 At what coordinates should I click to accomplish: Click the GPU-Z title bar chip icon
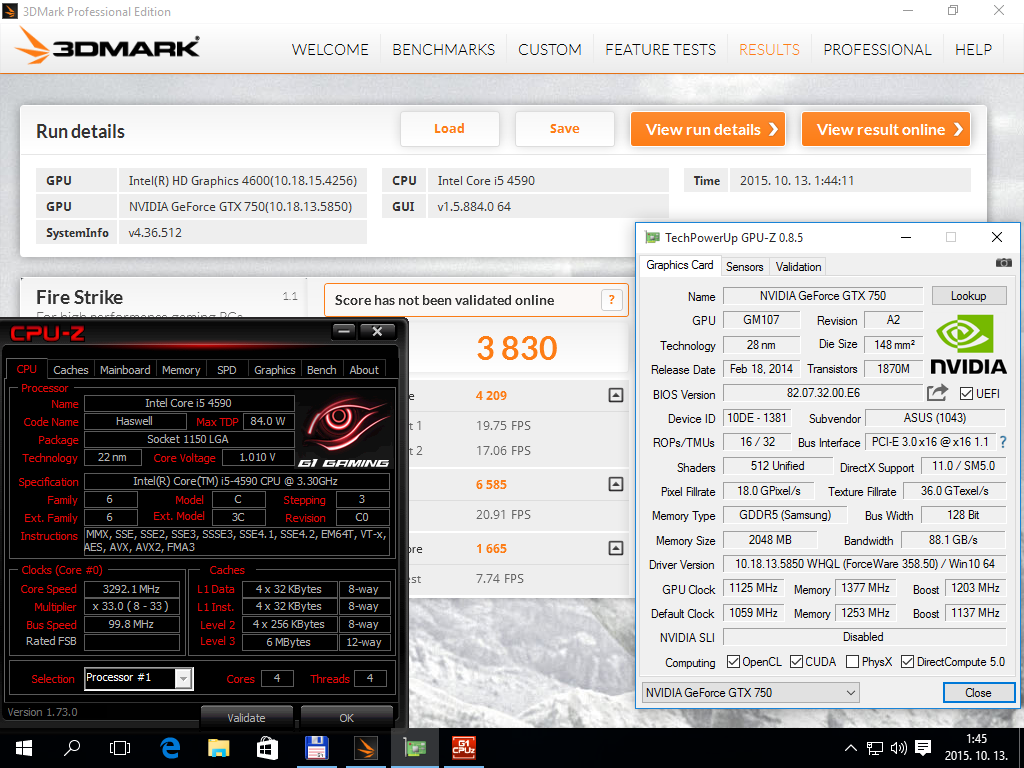pyautogui.click(x=652, y=237)
